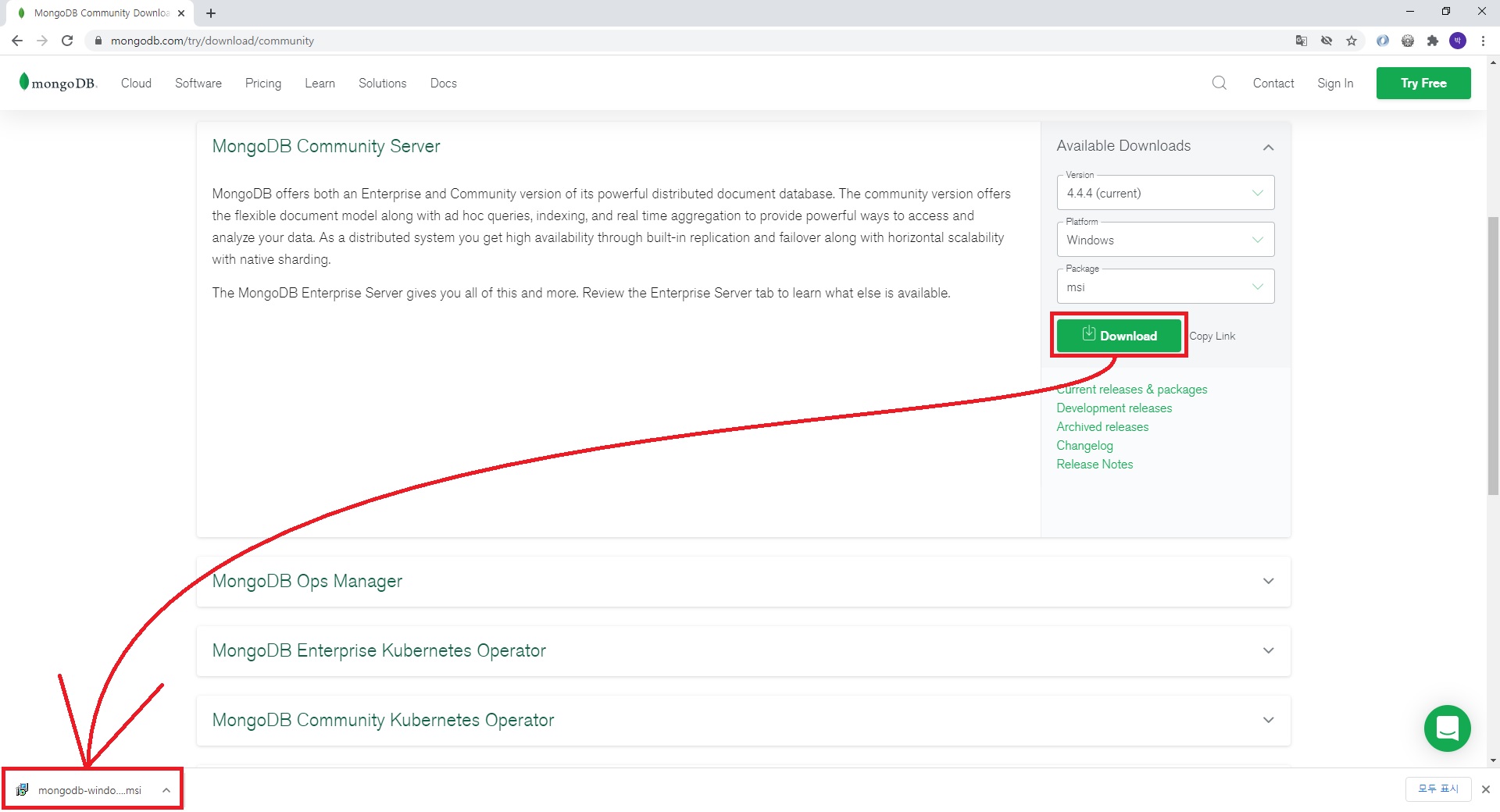Click the Sign In link
The image size is (1500, 812).
coord(1335,83)
